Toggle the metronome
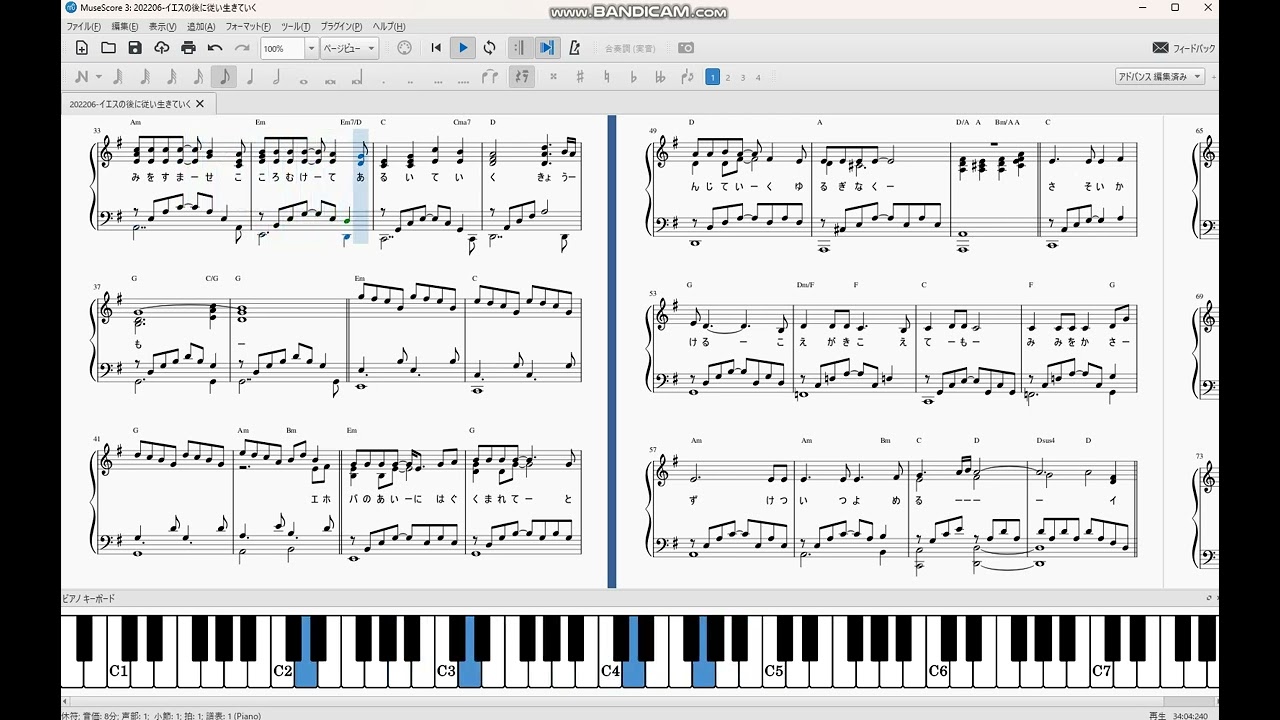 pyautogui.click(x=574, y=48)
